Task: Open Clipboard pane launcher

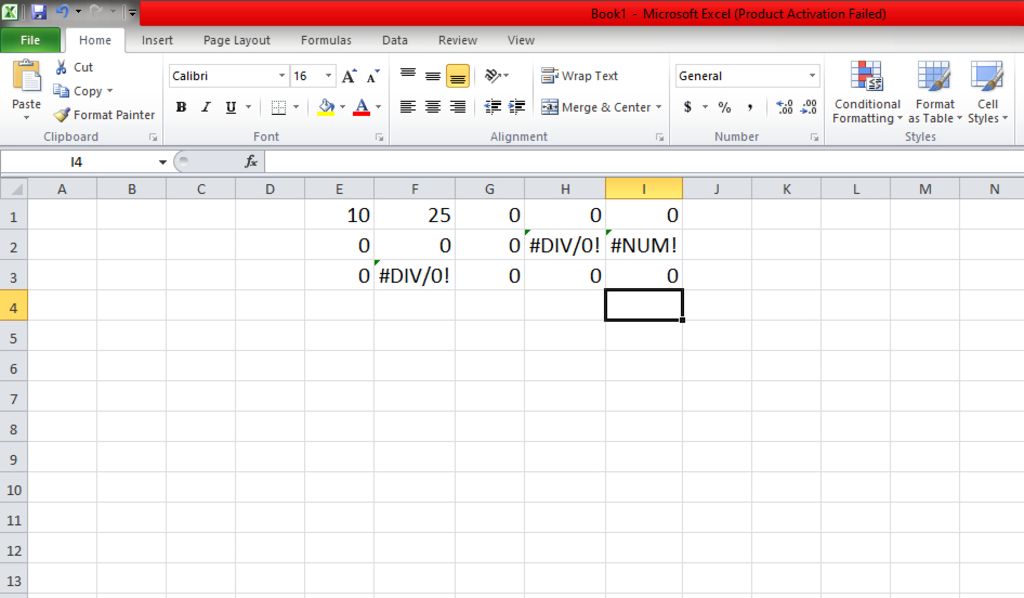Action: [x=153, y=137]
